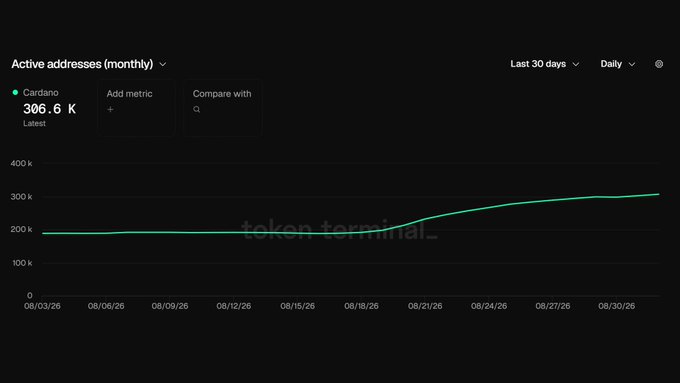Open the Last 30 days range dropdown
680x383 pixels.
click(544, 64)
